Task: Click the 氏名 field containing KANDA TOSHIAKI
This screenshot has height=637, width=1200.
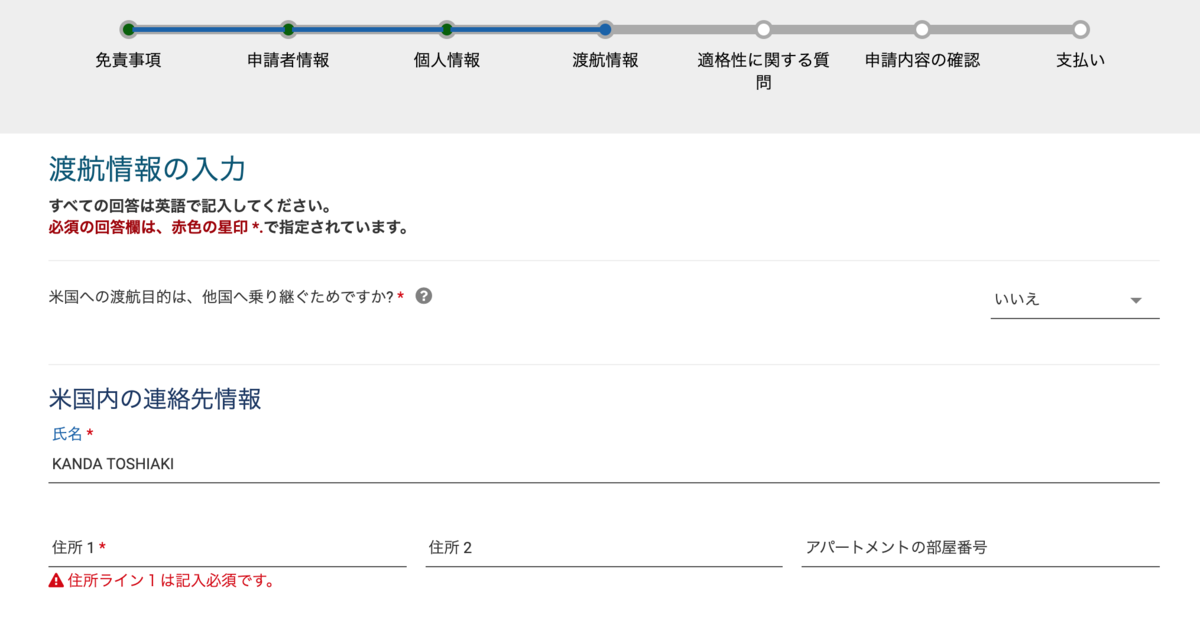Action: point(604,464)
